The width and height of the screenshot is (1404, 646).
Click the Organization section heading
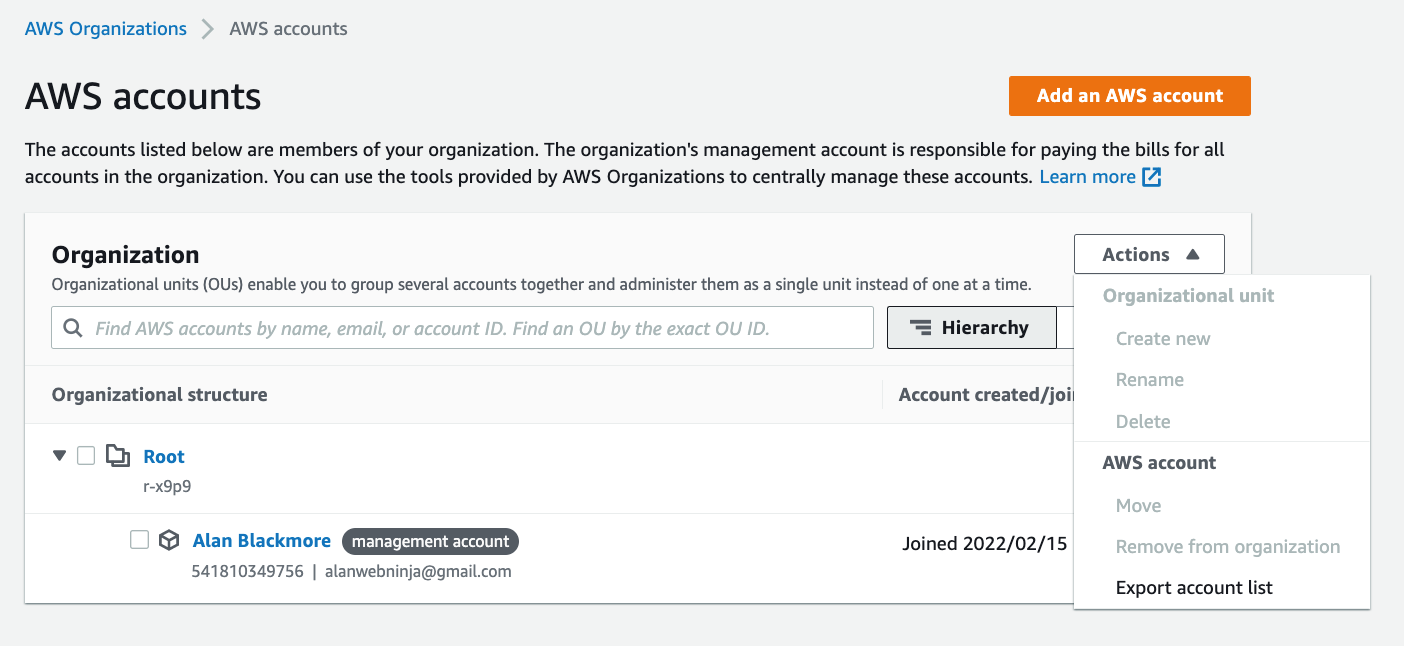(126, 255)
